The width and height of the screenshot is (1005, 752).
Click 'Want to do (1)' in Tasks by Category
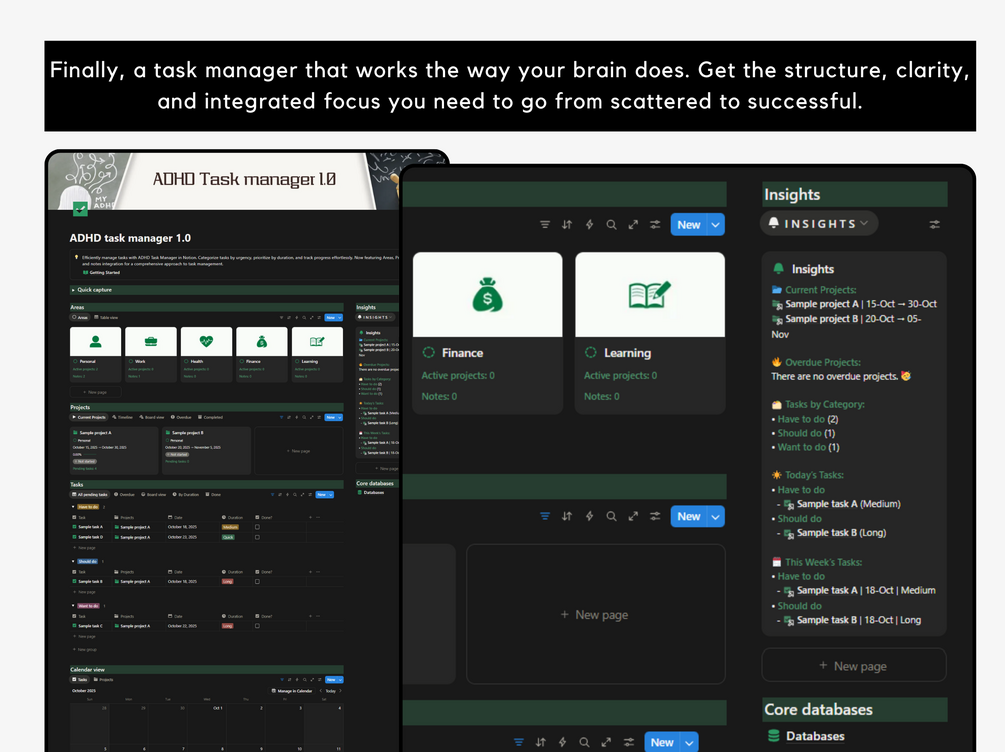[808, 447]
